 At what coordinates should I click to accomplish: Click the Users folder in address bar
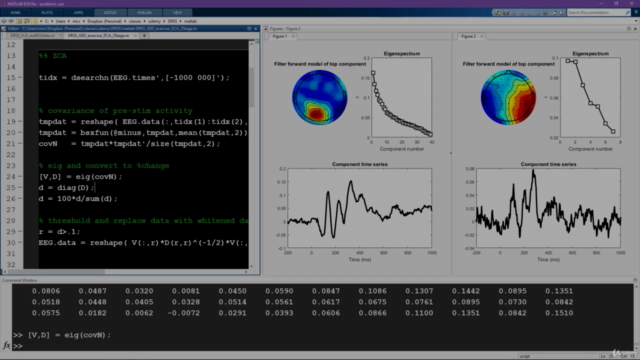pos(60,21)
